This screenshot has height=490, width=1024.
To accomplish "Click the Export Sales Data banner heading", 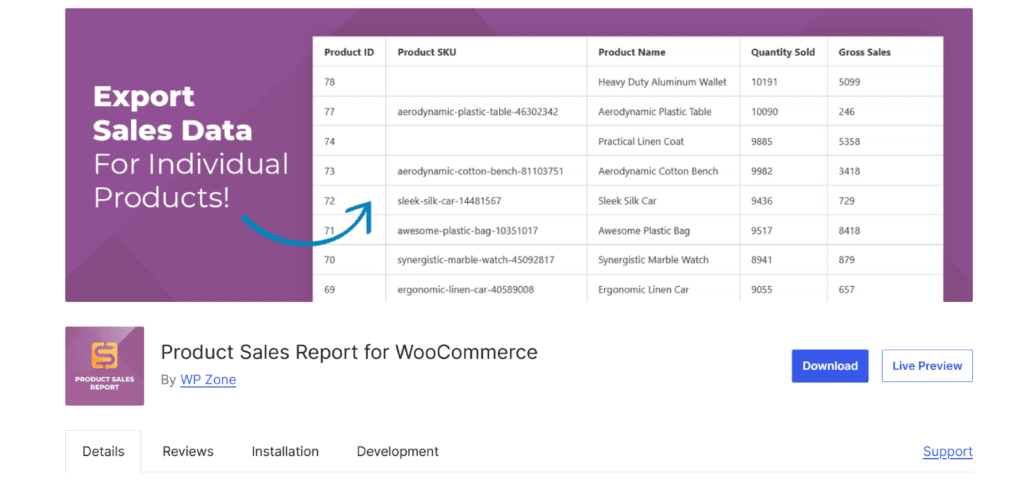I will coord(173,114).
